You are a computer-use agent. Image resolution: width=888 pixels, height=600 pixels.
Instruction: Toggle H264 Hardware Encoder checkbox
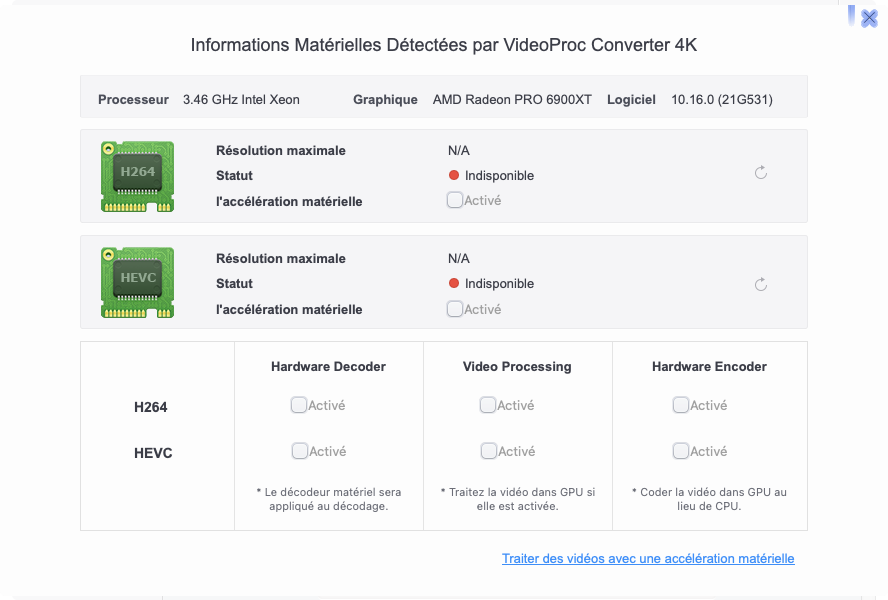coord(681,405)
